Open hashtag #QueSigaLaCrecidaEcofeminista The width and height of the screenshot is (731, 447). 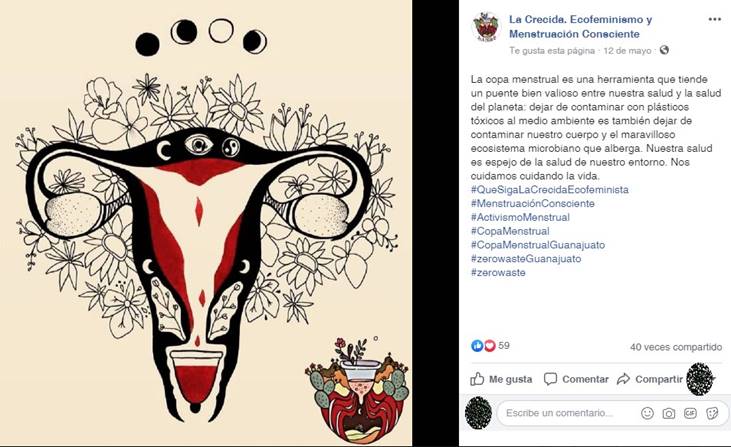[x=550, y=190]
